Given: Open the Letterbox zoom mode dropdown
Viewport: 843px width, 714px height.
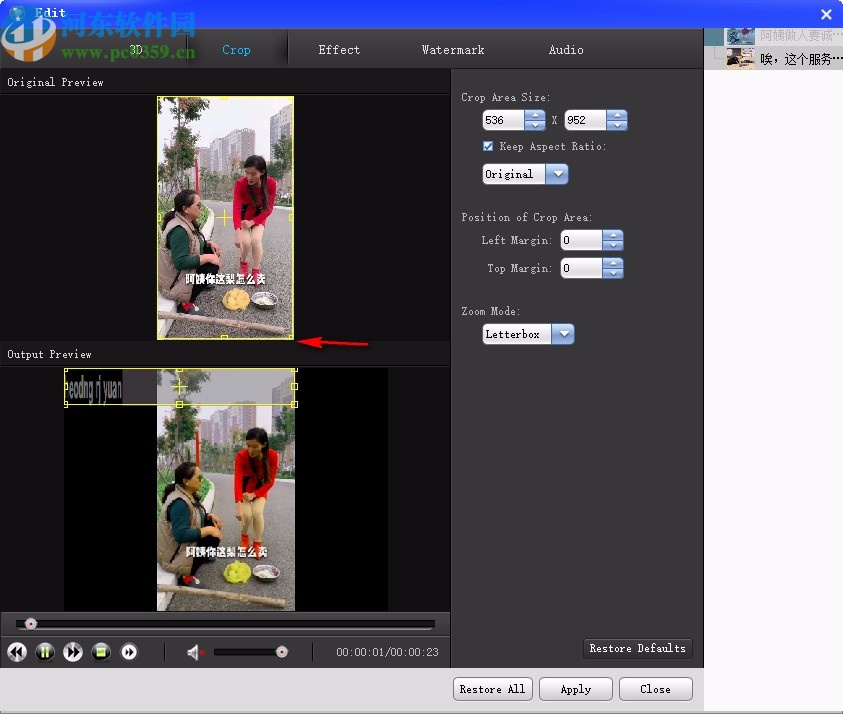Looking at the screenshot, I should tap(562, 334).
